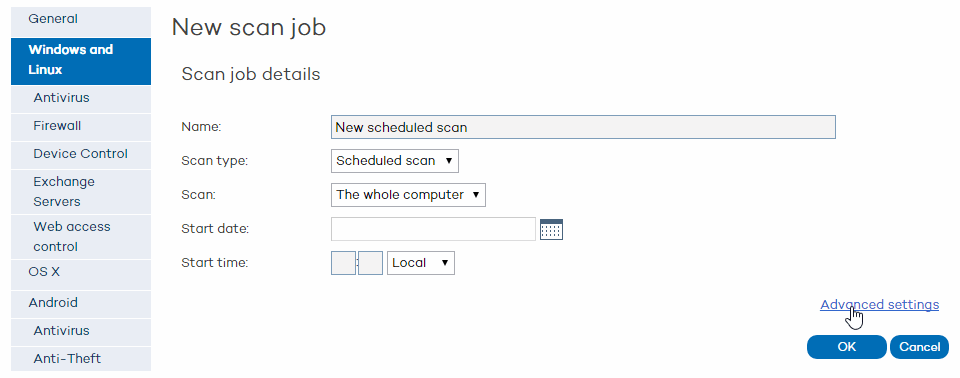This screenshot has height=378, width=960.
Task: Focus the Name text field
Action: [x=583, y=127]
